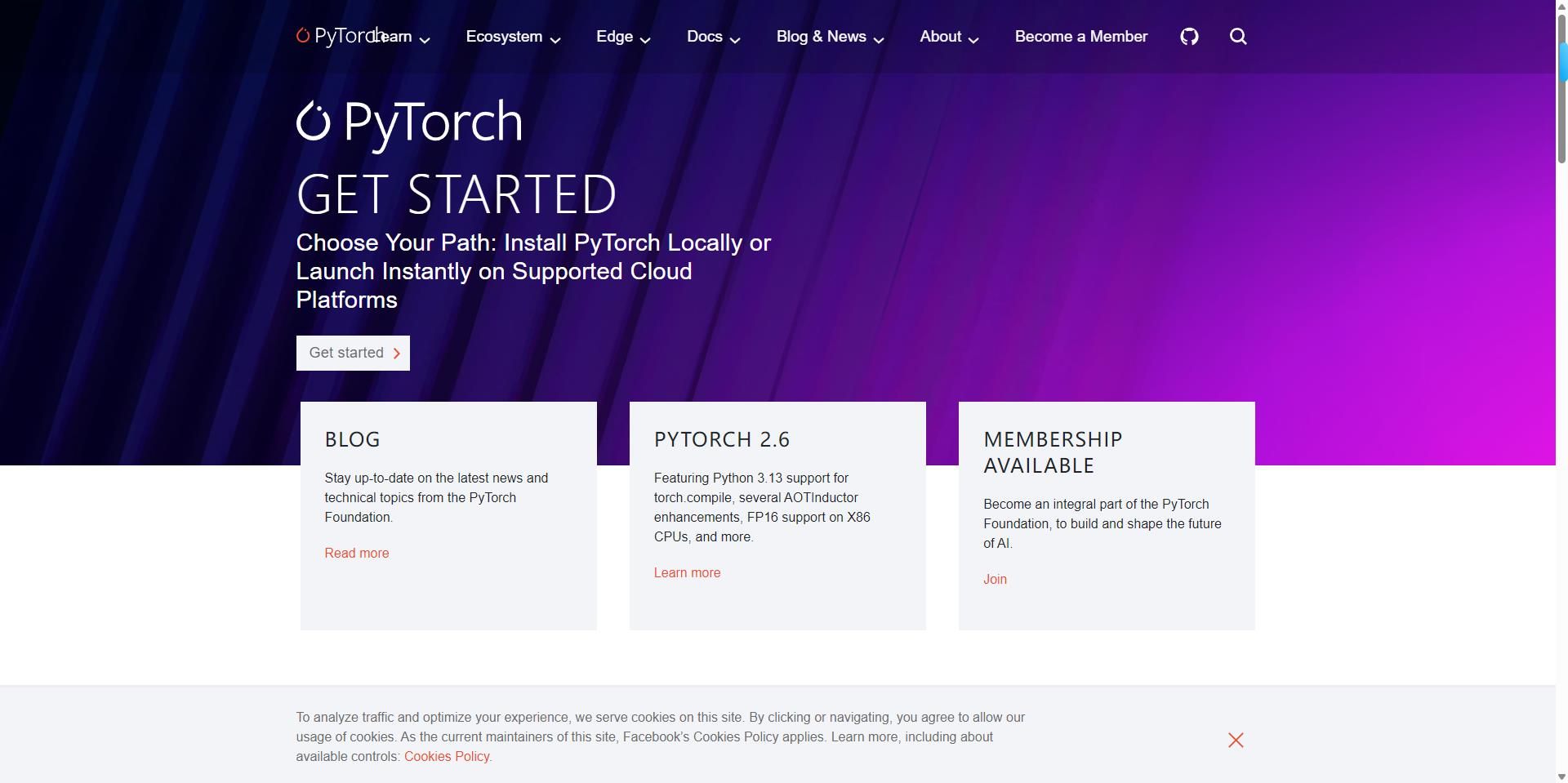The image size is (1568, 783).
Task: Click Become a Member in navbar
Action: point(1081,37)
